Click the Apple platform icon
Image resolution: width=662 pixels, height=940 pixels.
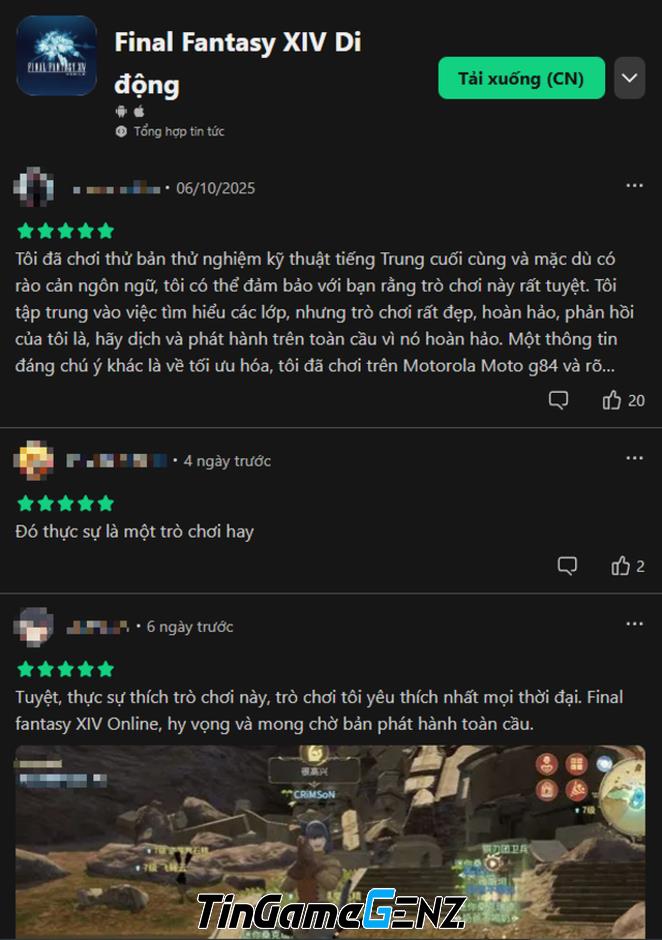[x=139, y=111]
